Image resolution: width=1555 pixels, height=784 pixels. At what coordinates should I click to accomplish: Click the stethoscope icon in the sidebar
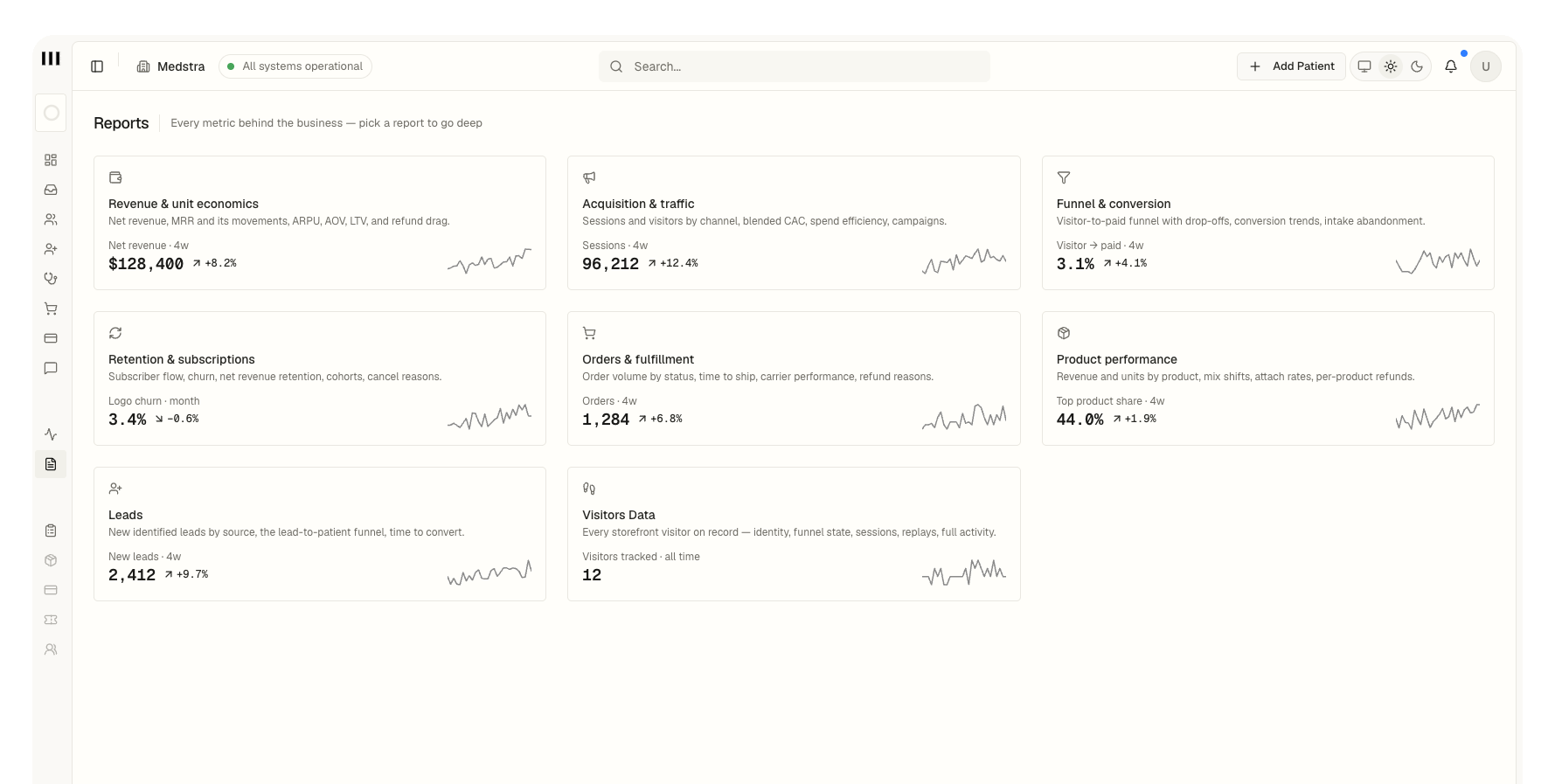tap(51, 279)
